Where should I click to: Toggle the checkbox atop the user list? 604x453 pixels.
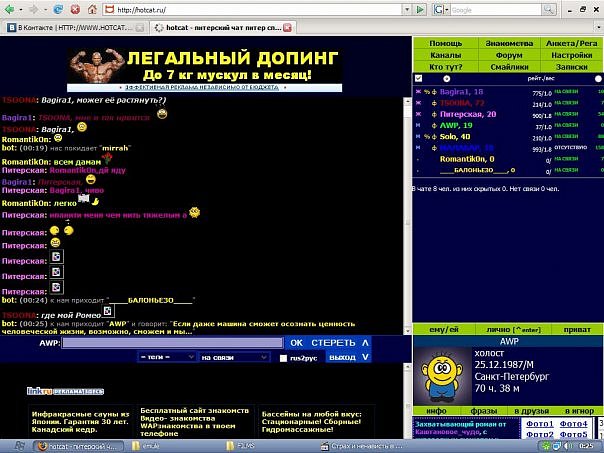417,78
